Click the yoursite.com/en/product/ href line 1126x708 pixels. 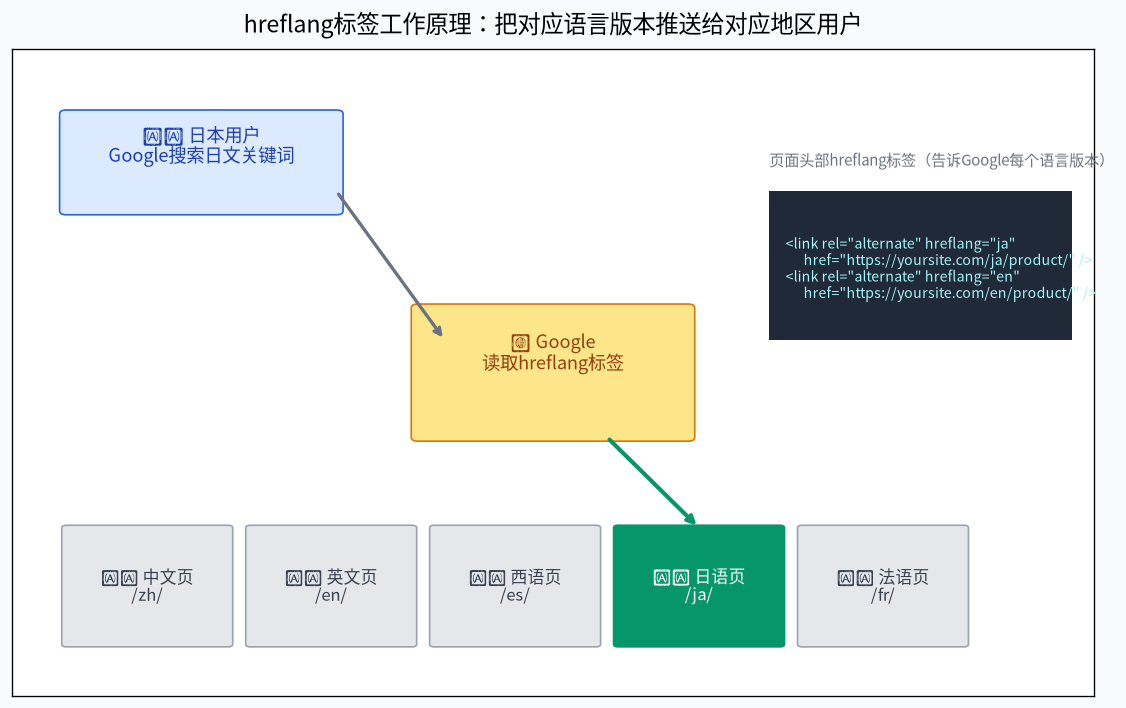949,293
